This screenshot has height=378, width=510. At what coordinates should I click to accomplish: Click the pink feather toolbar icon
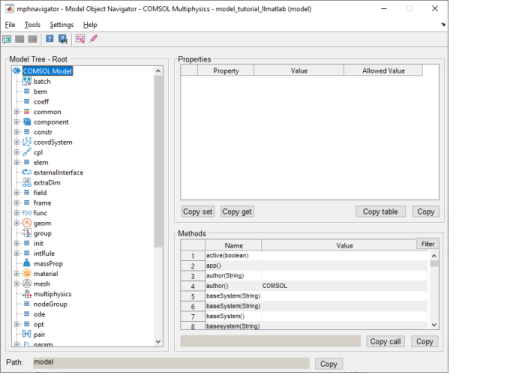point(93,39)
